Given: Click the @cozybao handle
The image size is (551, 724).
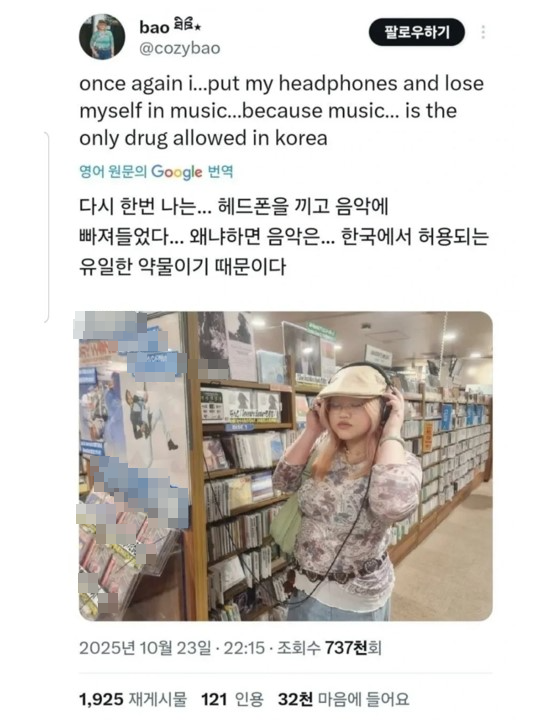Looking at the screenshot, I should (x=180, y=48).
